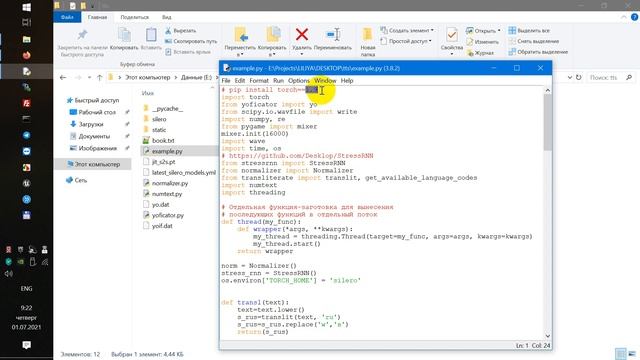This screenshot has width=640, height=360.
Task: Click the ENG language indicator
Action: (x=27, y=289)
